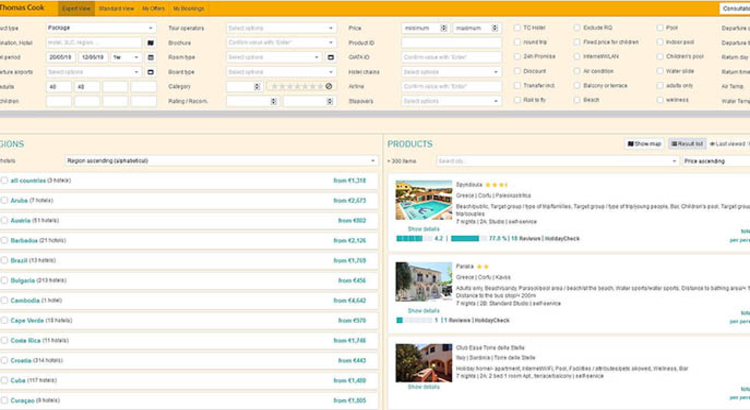Enable the Rail to fly checkbox
The image size is (750, 410).
point(517,100)
